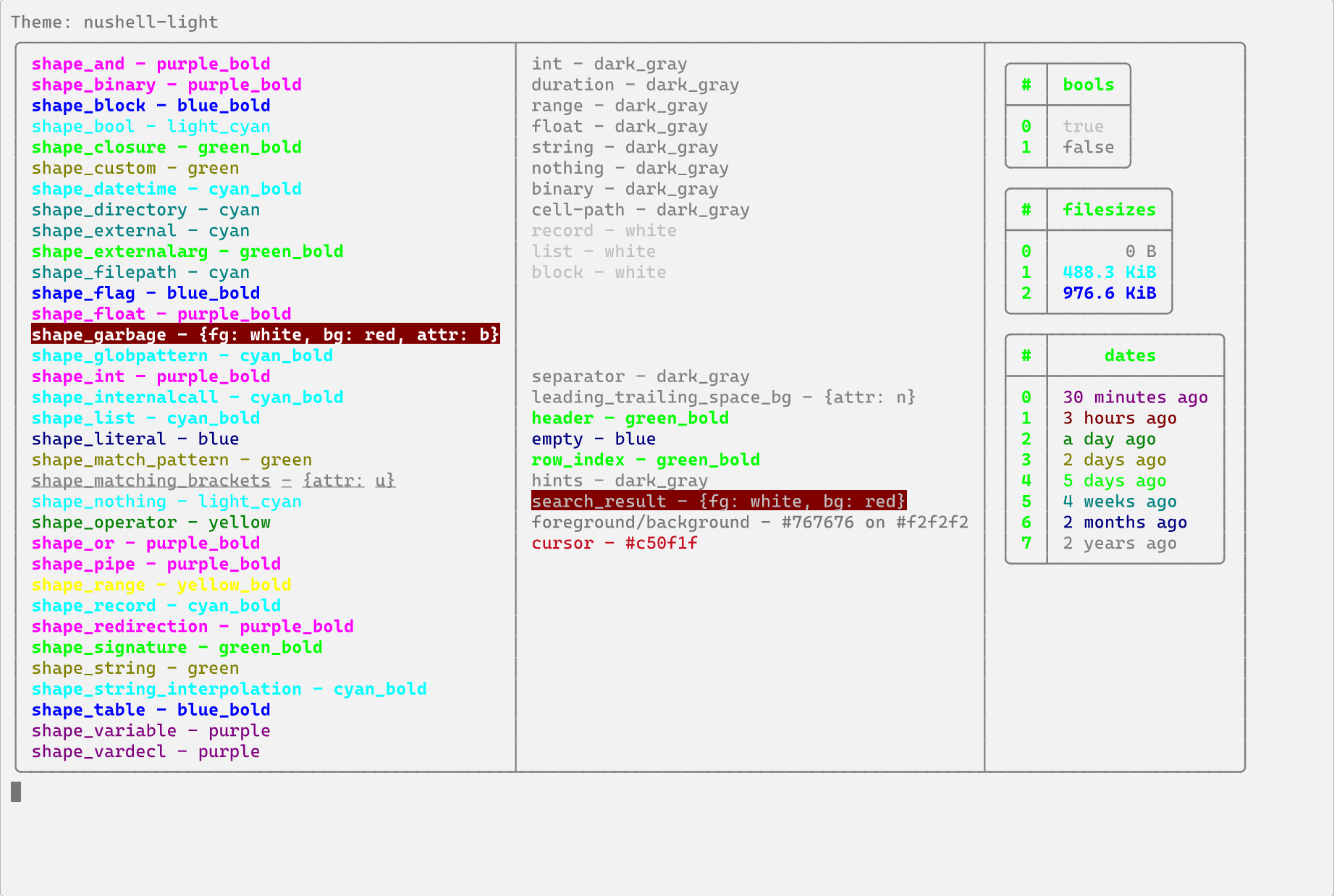The image size is (1334, 896).
Task: Click the faint 'record - white' line
Action: pyautogui.click(x=604, y=231)
